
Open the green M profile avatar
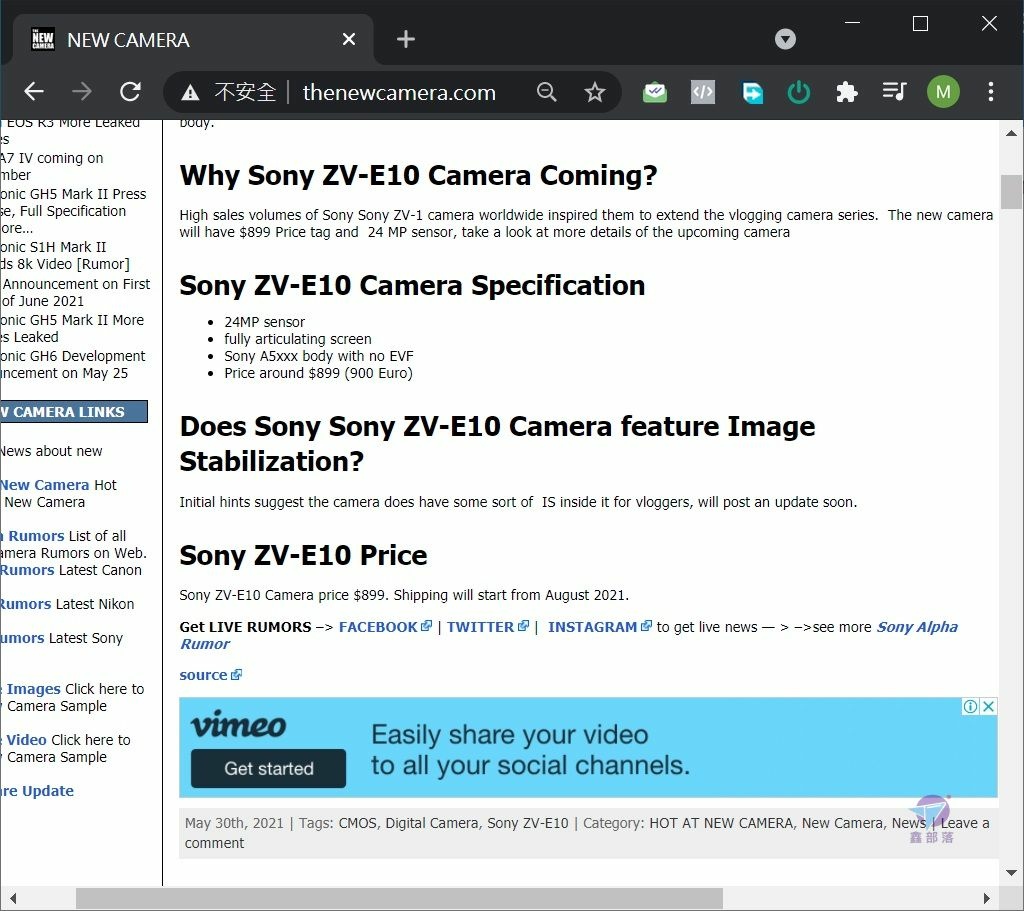pos(943,92)
